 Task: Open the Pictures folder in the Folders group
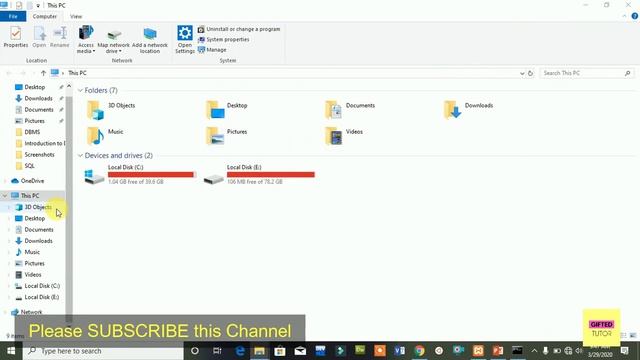[x=227, y=136]
